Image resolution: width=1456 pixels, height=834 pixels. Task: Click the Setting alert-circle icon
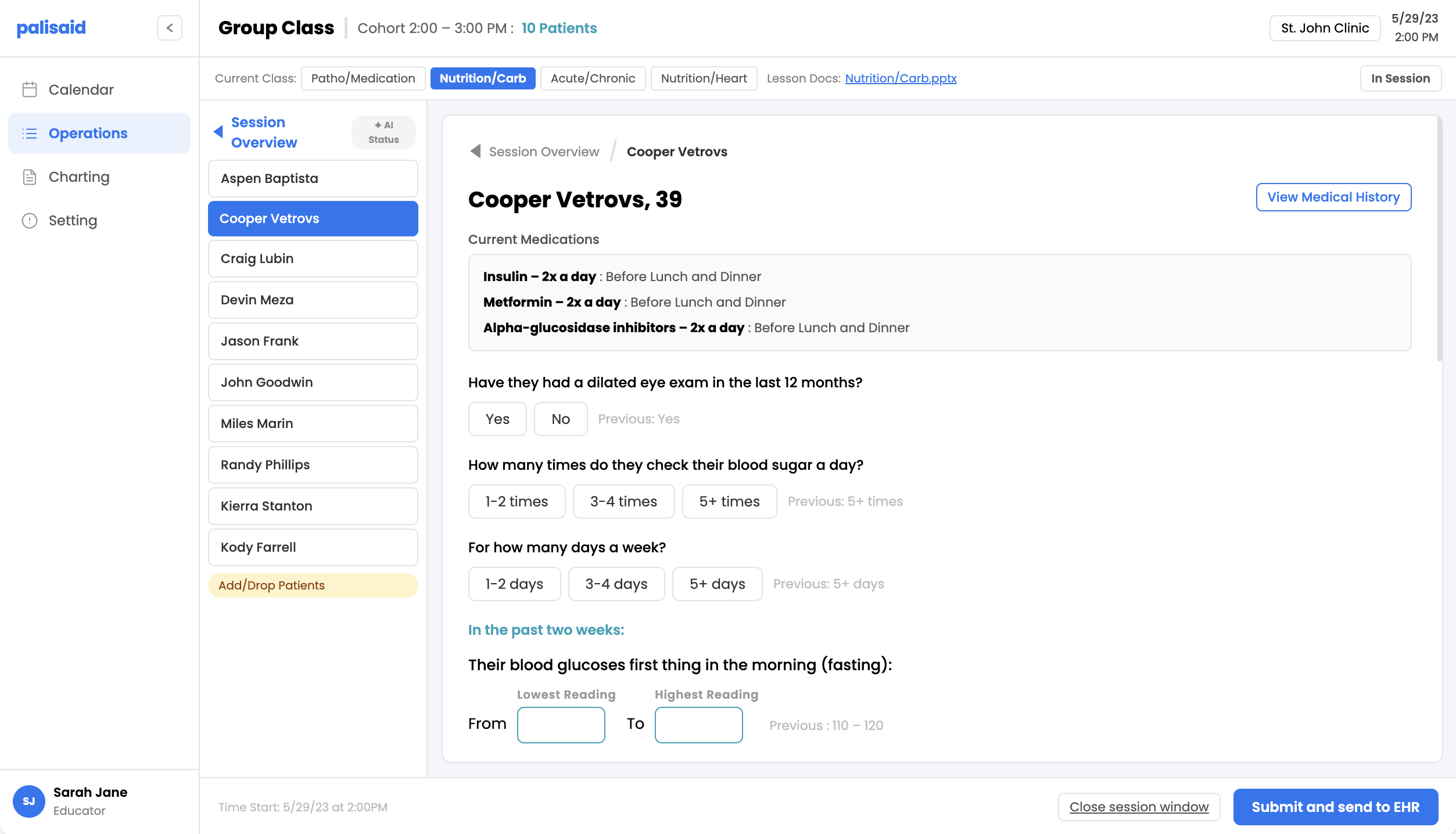(x=30, y=221)
